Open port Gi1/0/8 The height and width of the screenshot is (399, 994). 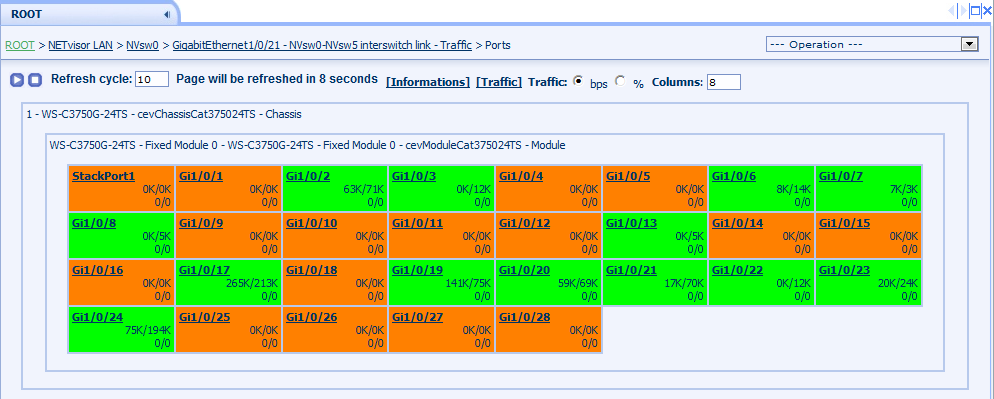(94, 223)
